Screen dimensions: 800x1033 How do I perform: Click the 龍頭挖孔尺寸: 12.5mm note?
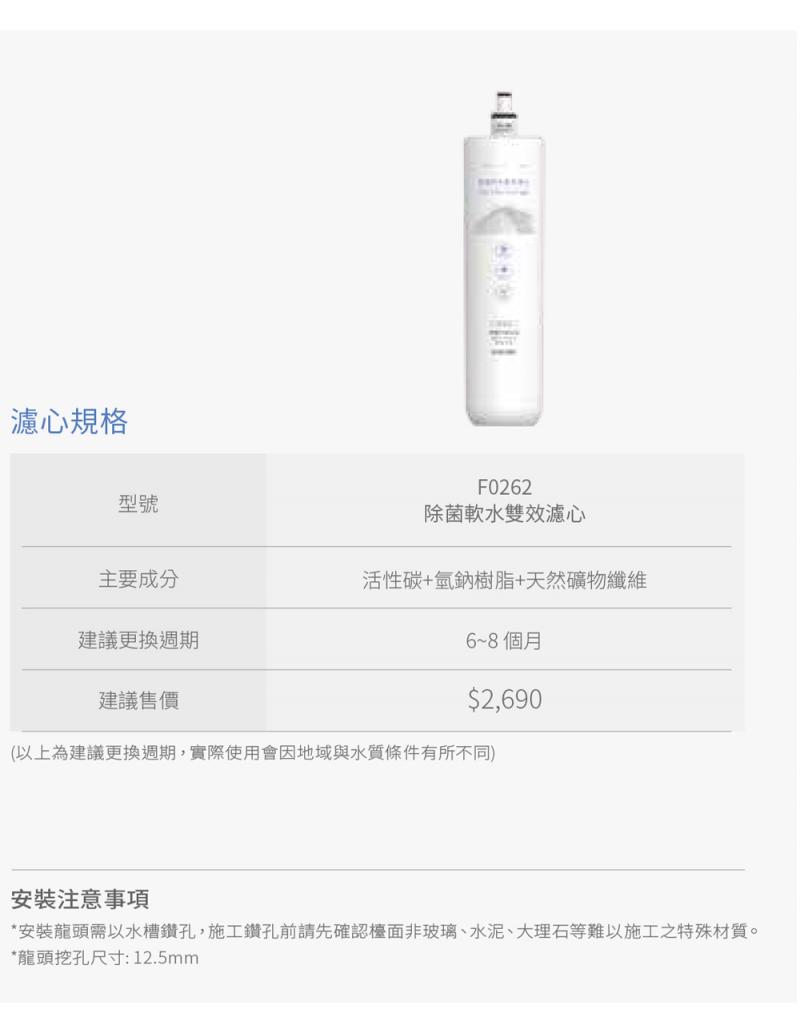click(x=105, y=957)
